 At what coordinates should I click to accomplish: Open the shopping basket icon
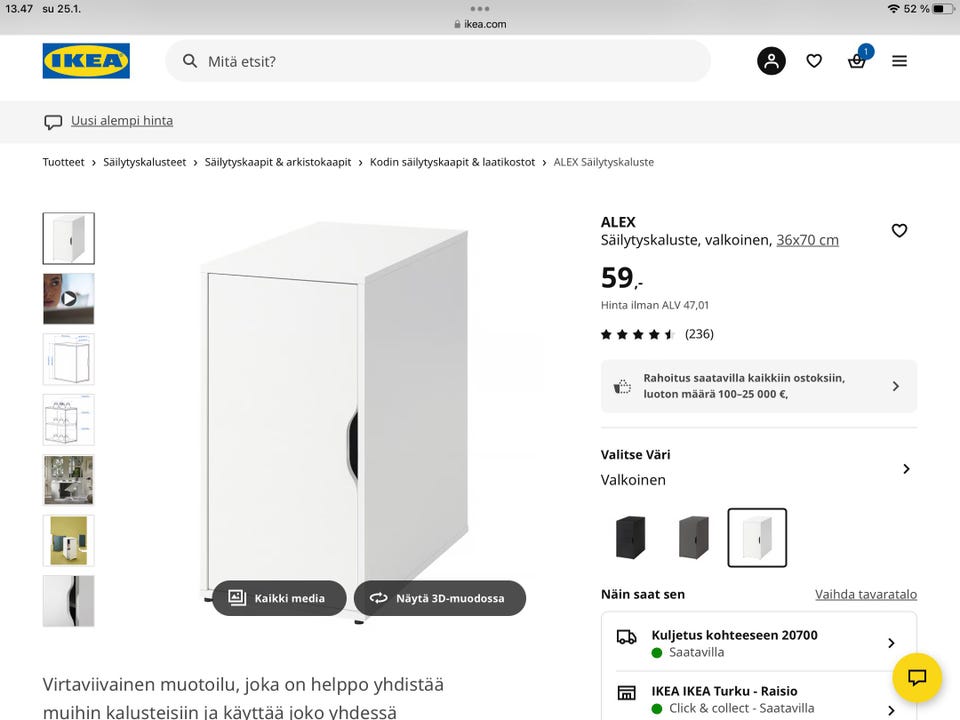(857, 61)
